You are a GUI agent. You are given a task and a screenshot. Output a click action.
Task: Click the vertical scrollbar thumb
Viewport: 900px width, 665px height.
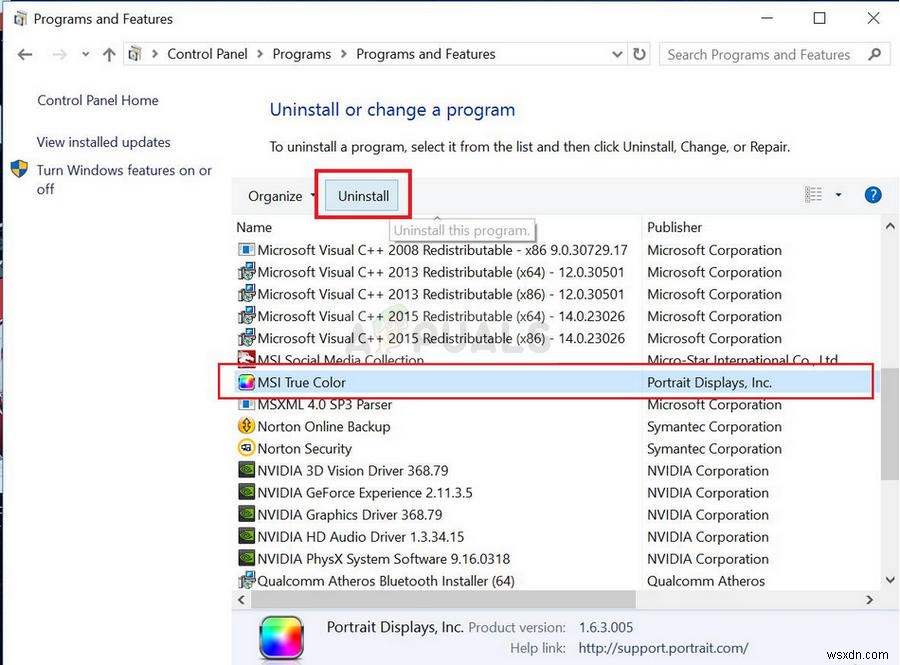click(x=890, y=423)
